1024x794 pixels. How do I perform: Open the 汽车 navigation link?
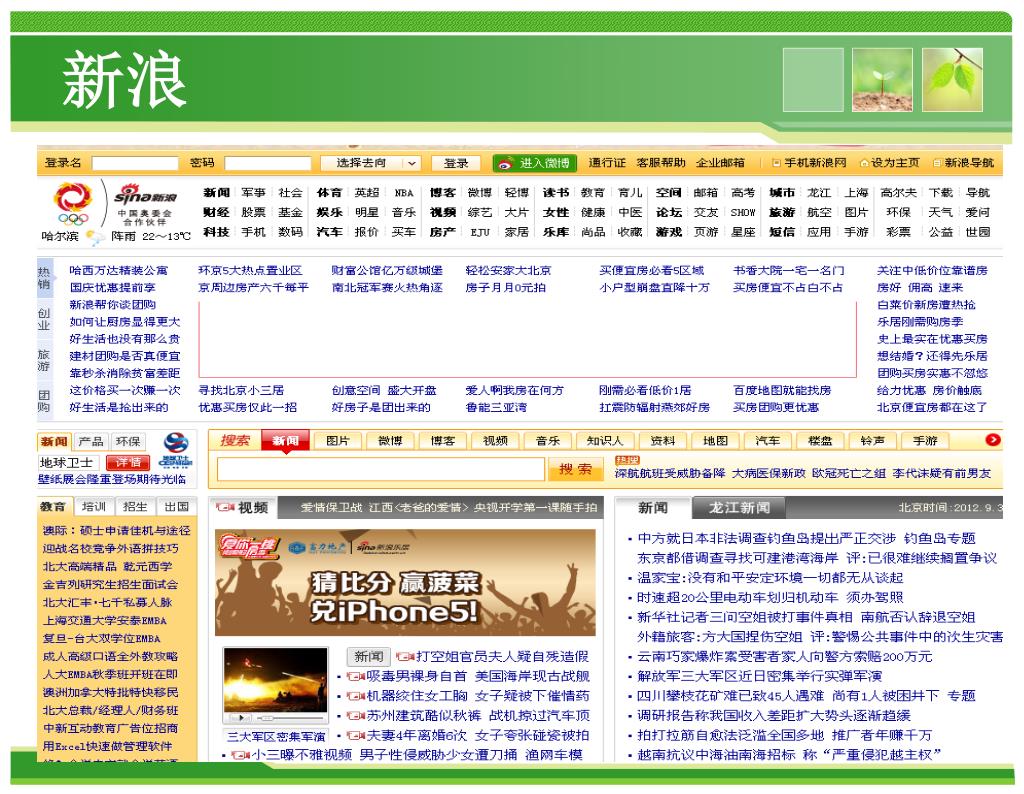329,232
